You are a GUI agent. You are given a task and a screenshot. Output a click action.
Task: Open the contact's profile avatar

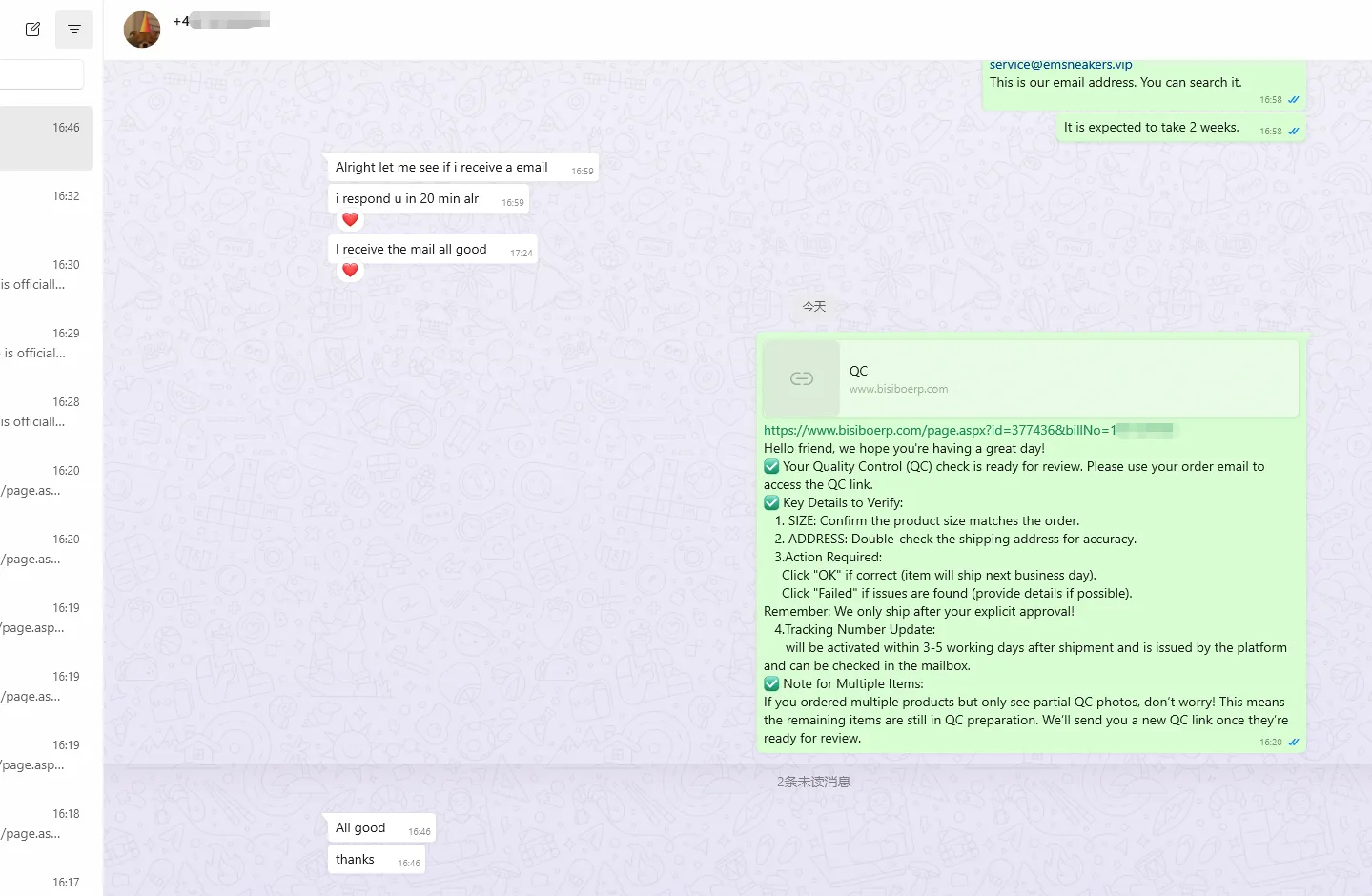[142, 30]
